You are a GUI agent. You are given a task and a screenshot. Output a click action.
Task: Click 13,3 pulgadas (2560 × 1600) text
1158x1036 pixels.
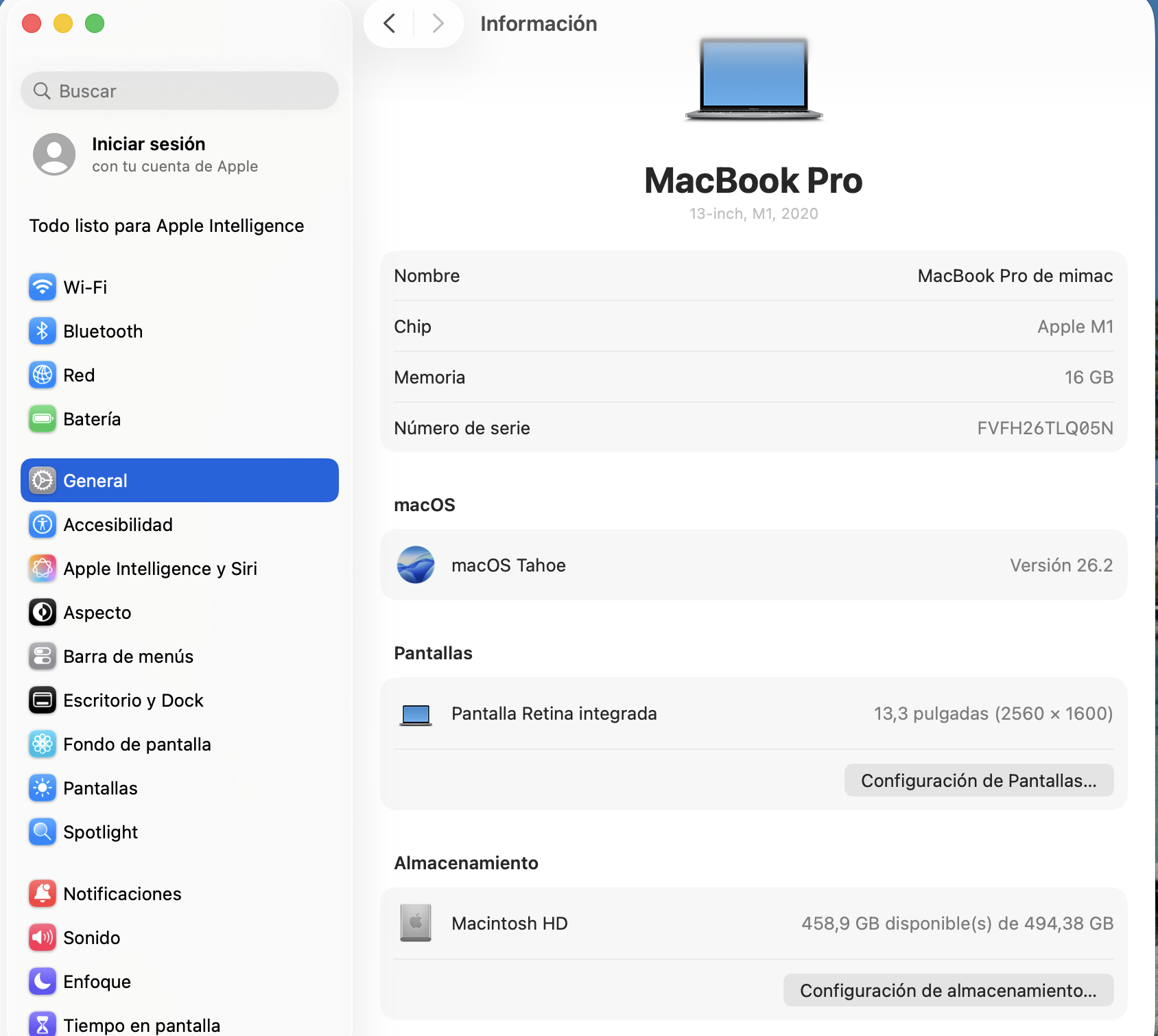[x=993, y=714]
